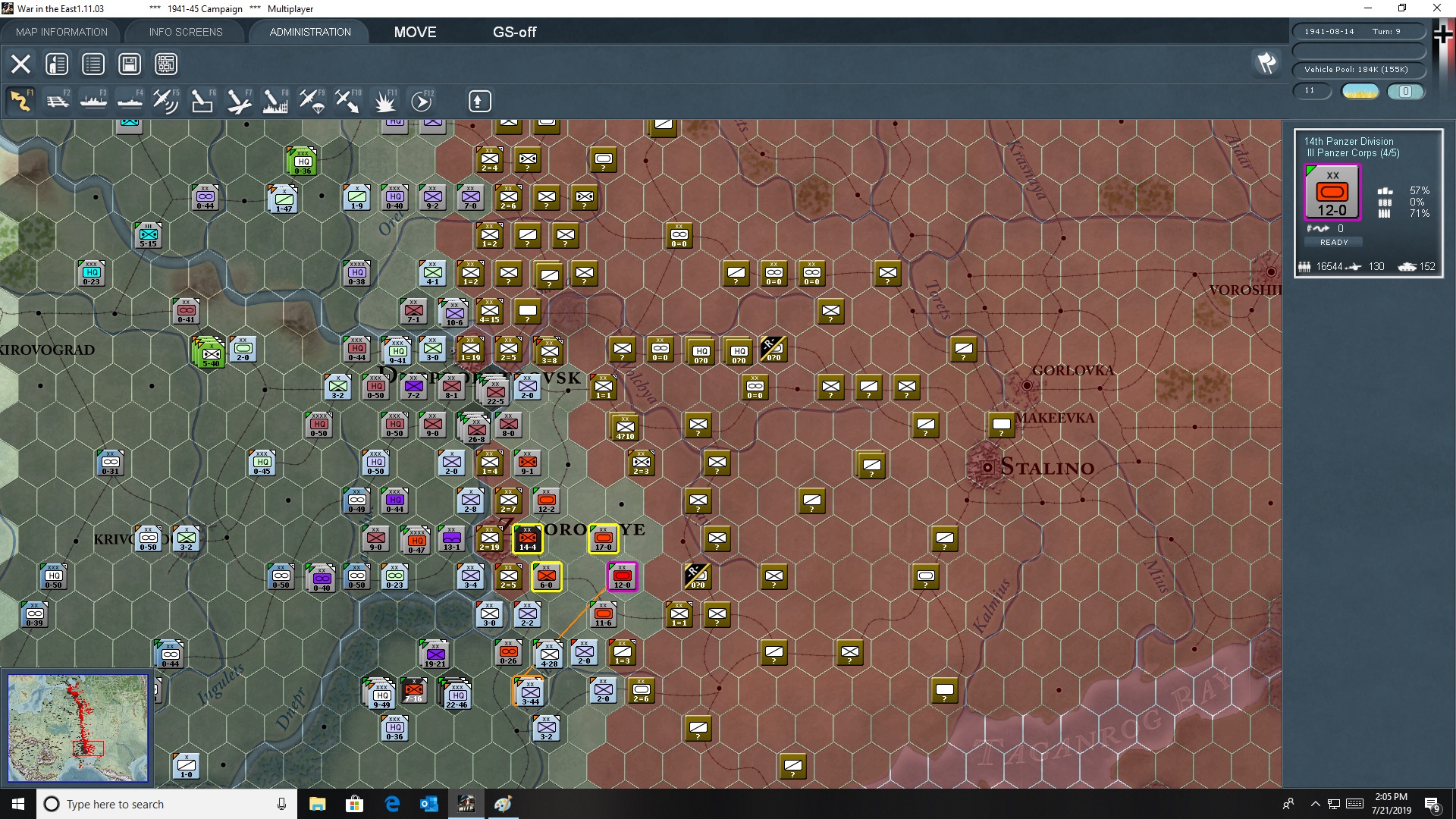Select Amphibious Transport mode F4 icon
Image resolution: width=1456 pixels, height=819 pixels.
click(130, 101)
